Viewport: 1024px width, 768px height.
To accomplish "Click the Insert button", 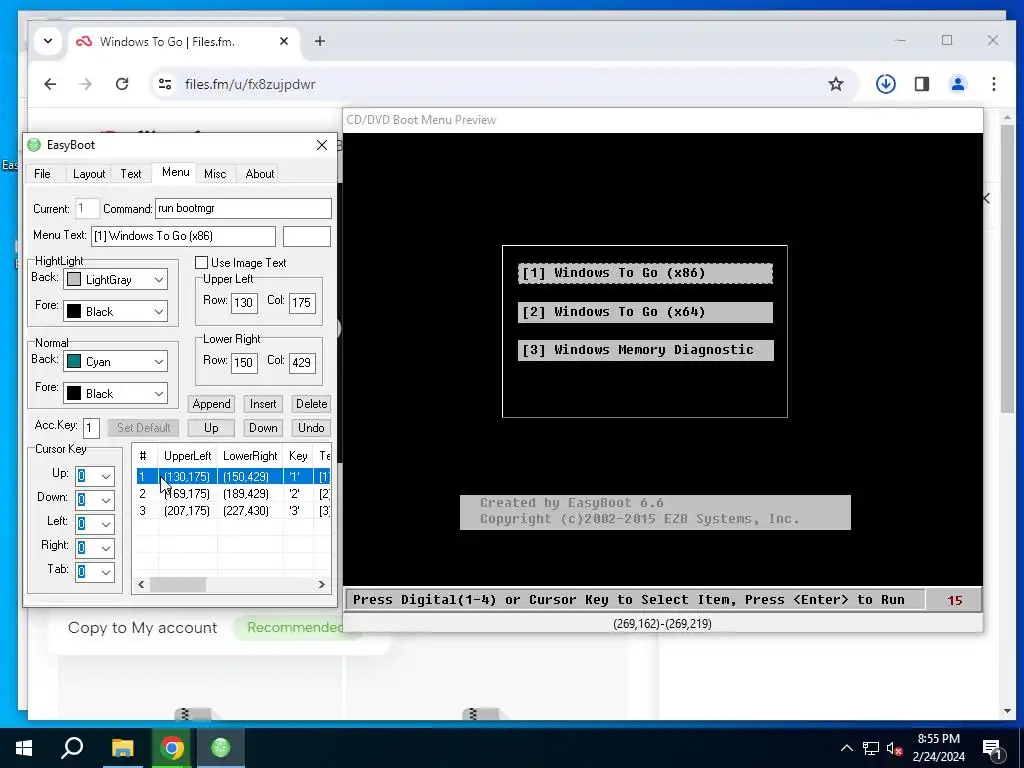I will point(263,404).
